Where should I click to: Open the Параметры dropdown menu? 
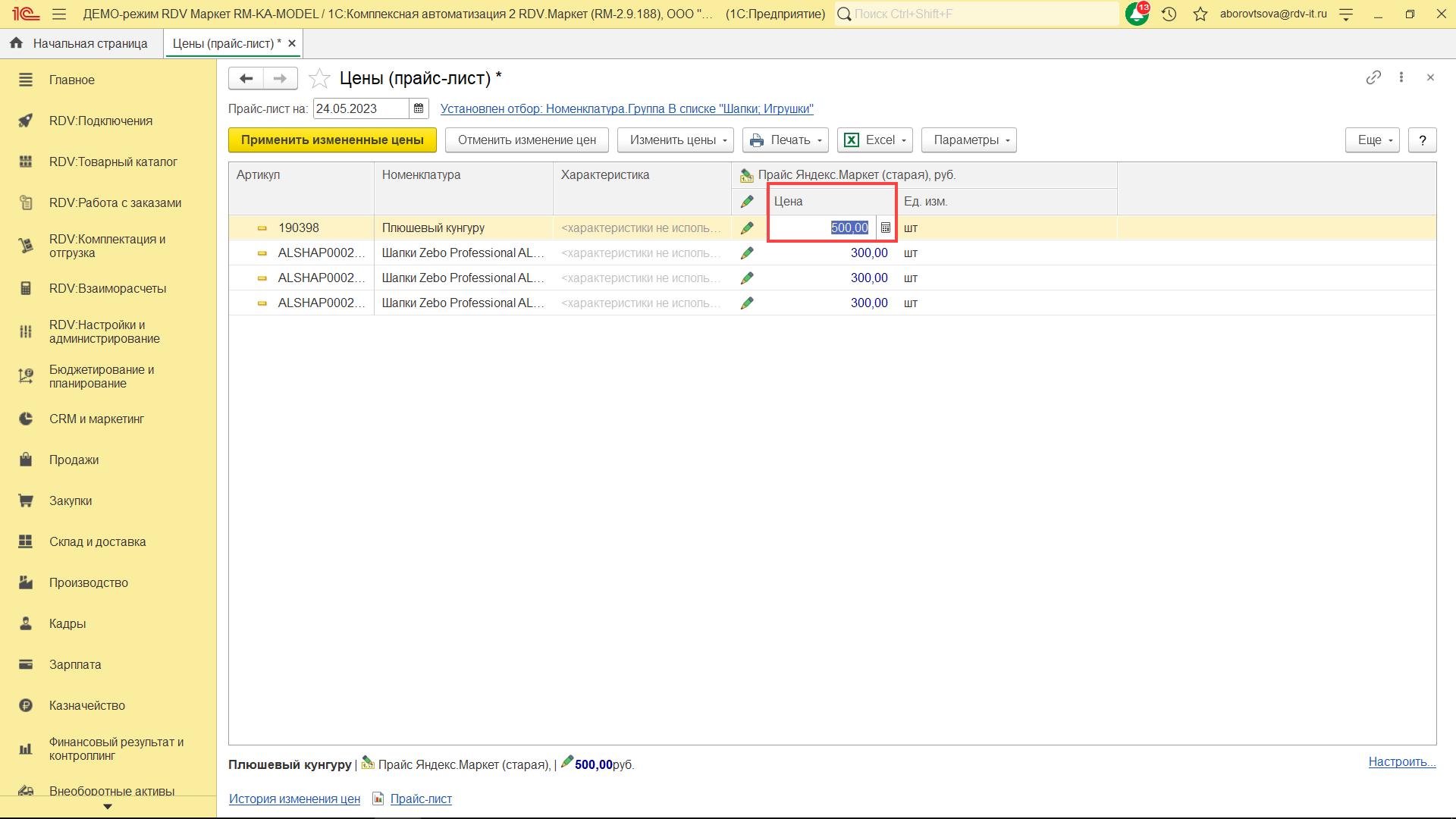pyautogui.click(x=968, y=140)
